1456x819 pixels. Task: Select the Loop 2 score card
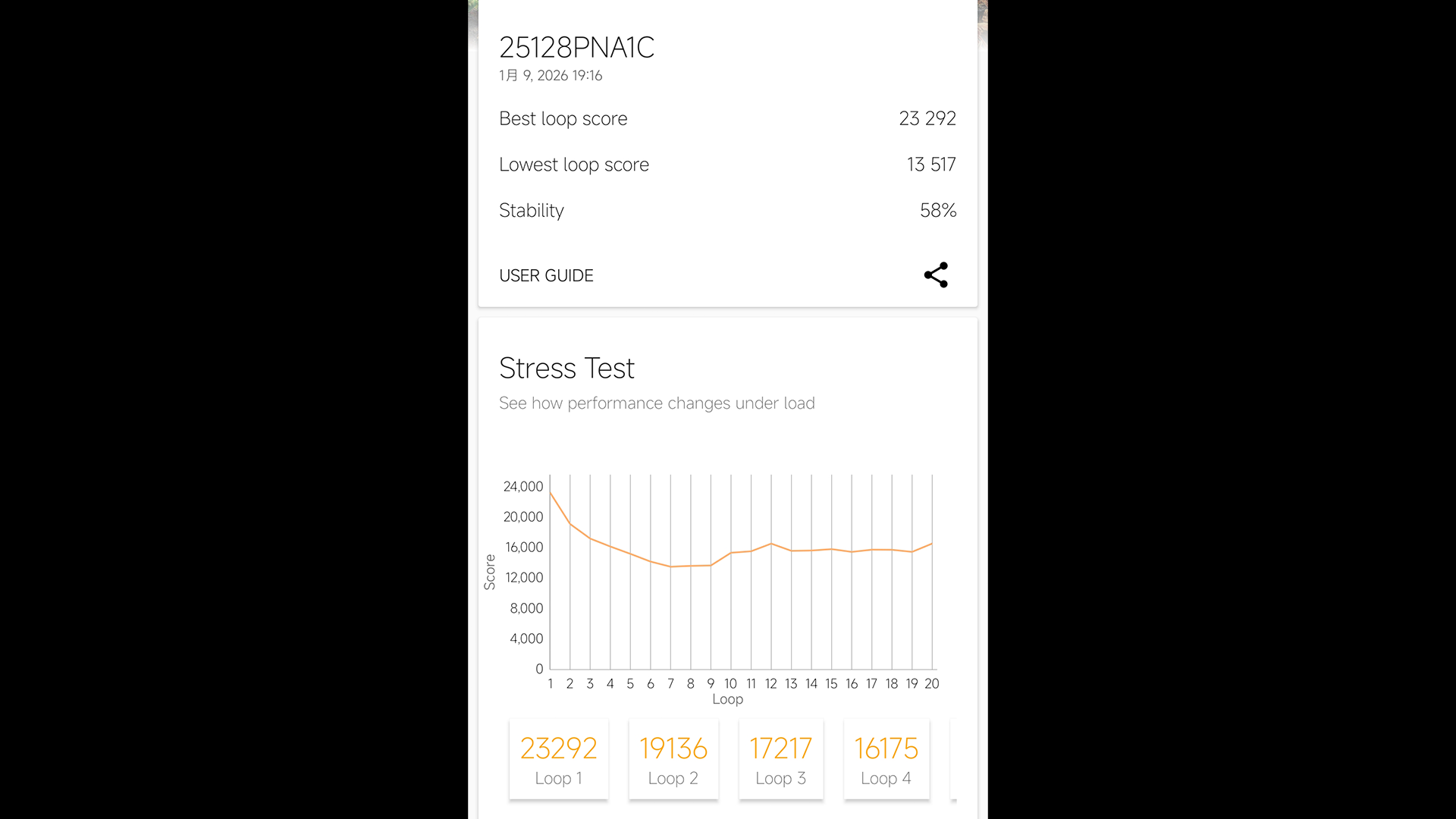[673, 759]
